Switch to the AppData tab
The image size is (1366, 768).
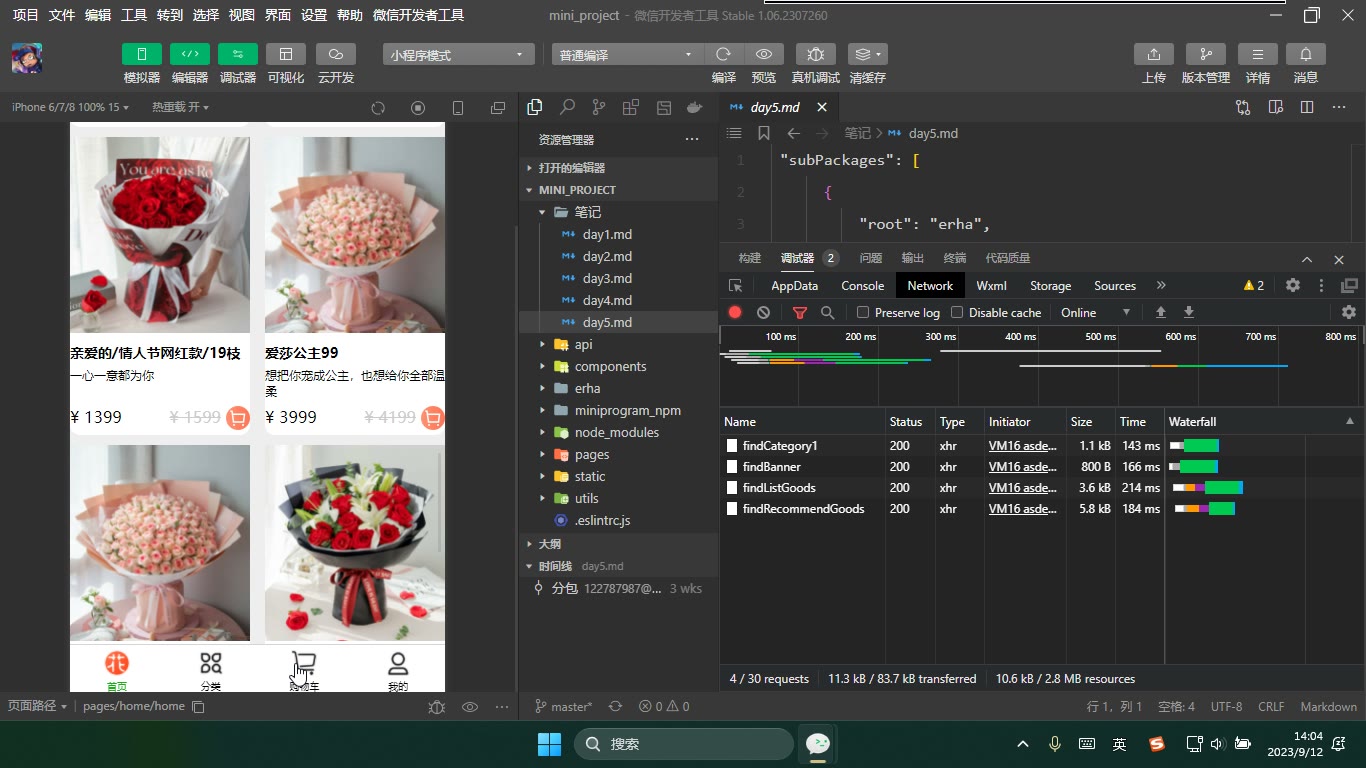(794, 286)
